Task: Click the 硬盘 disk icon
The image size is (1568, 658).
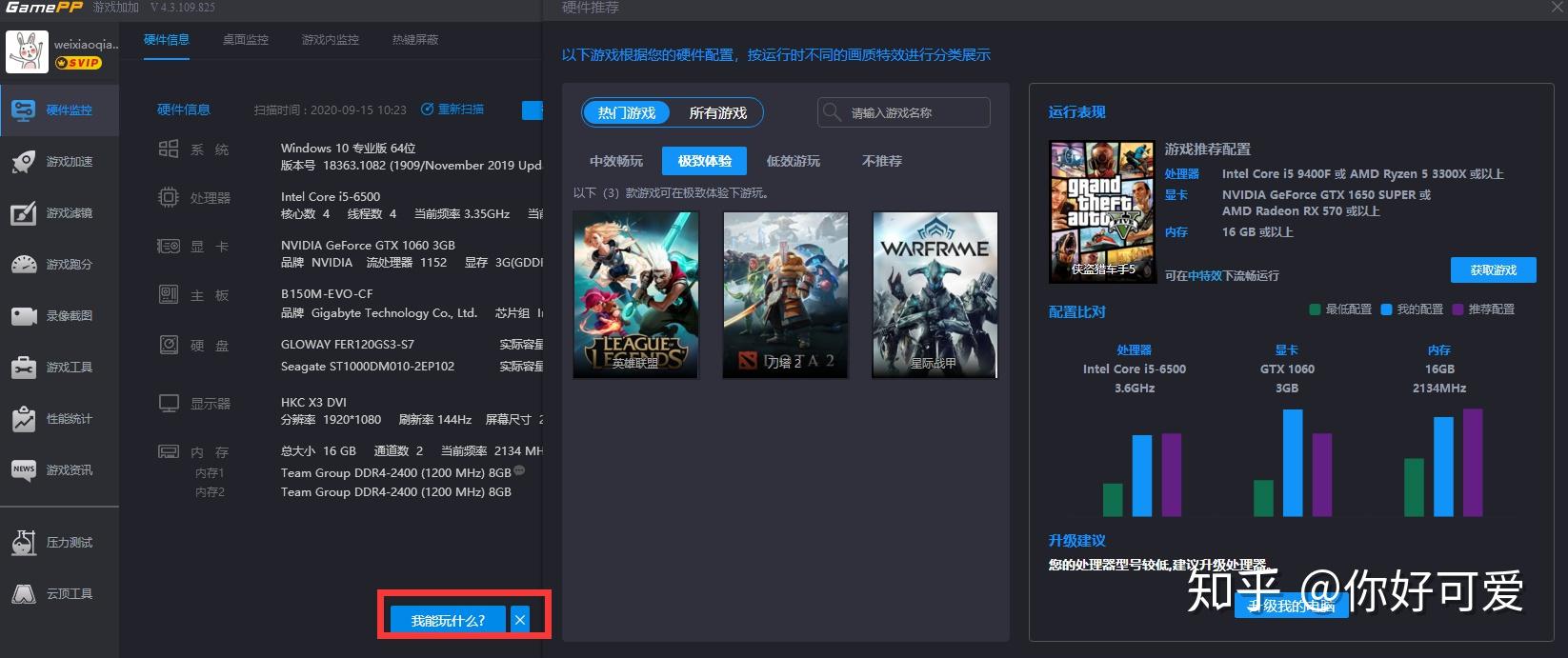Action: pos(169,345)
